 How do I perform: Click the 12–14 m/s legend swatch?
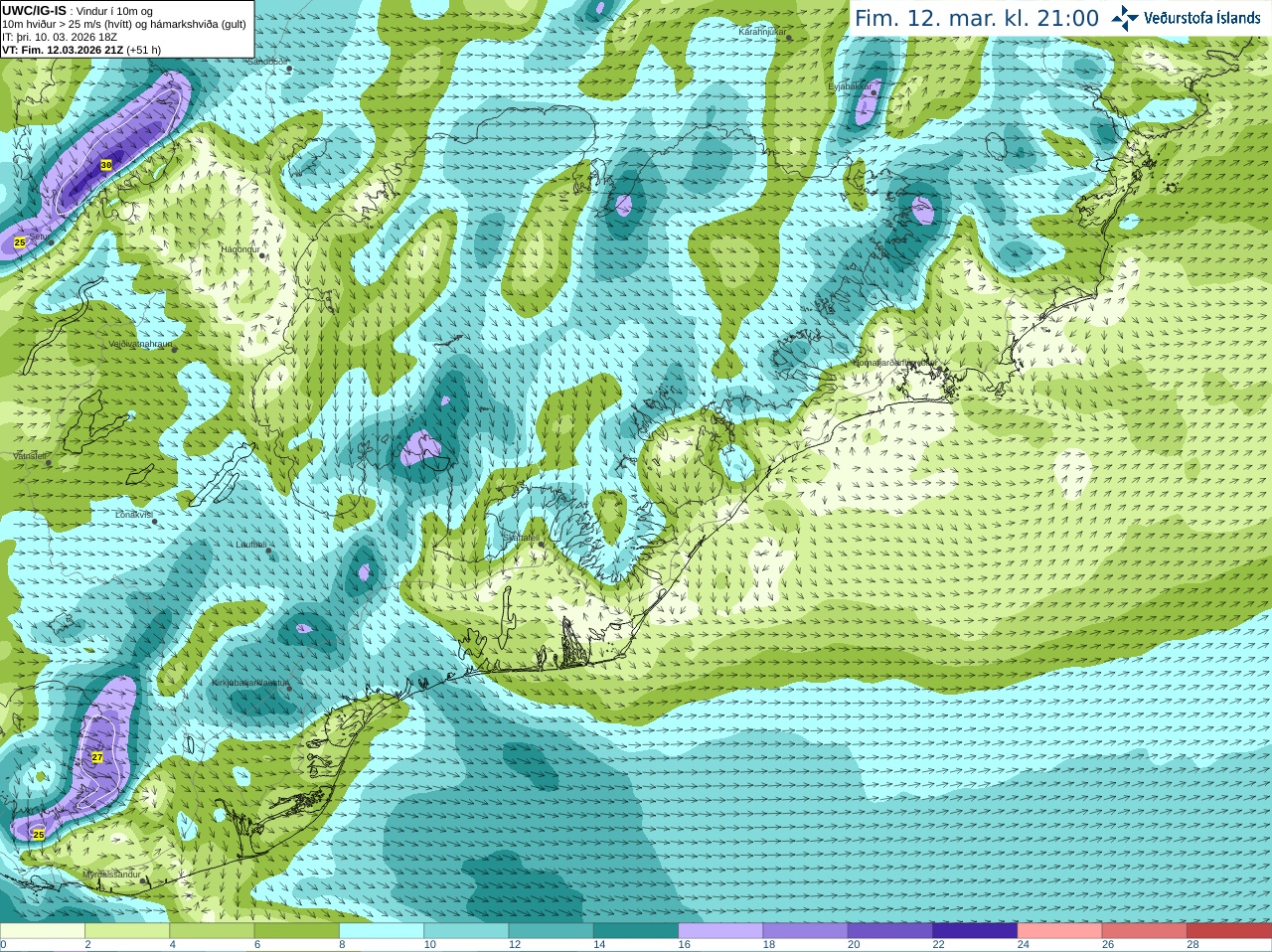click(x=551, y=931)
